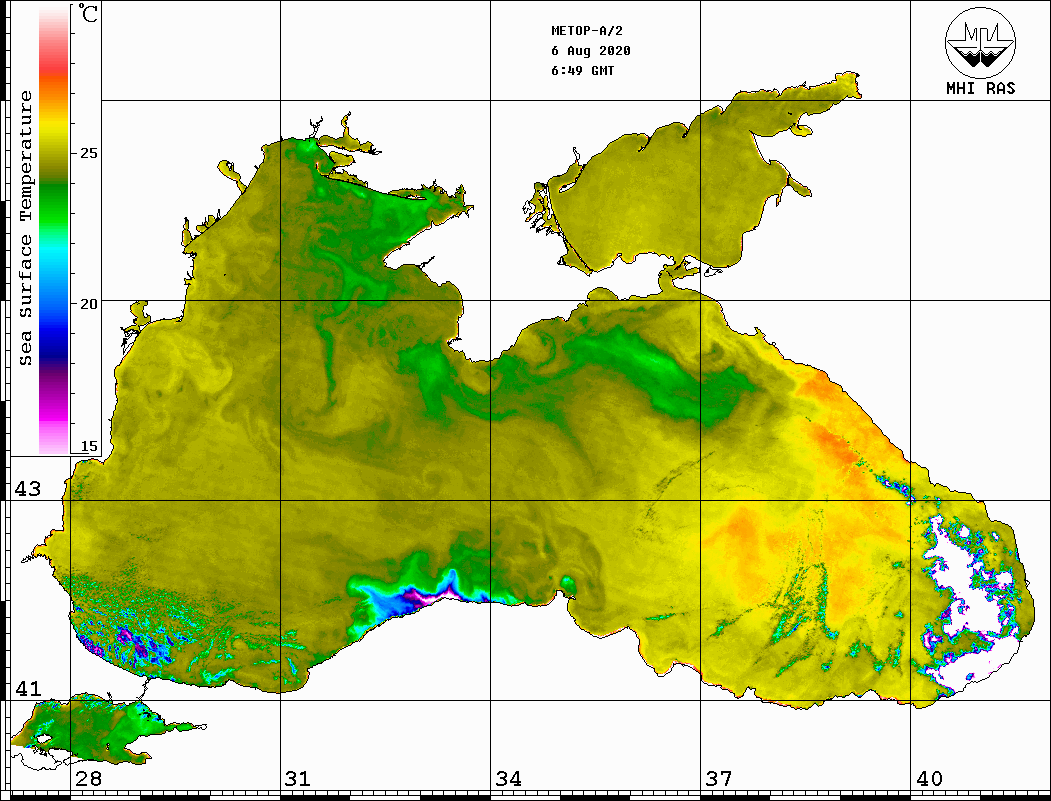Screen dimensions: 1051x801
Task: Click the 'METOP-A/2' satellite label
Action: tap(586, 31)
